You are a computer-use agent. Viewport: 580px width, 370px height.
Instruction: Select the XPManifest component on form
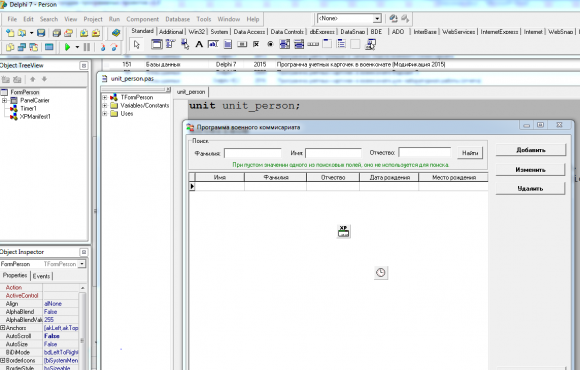tap(344, 231)
